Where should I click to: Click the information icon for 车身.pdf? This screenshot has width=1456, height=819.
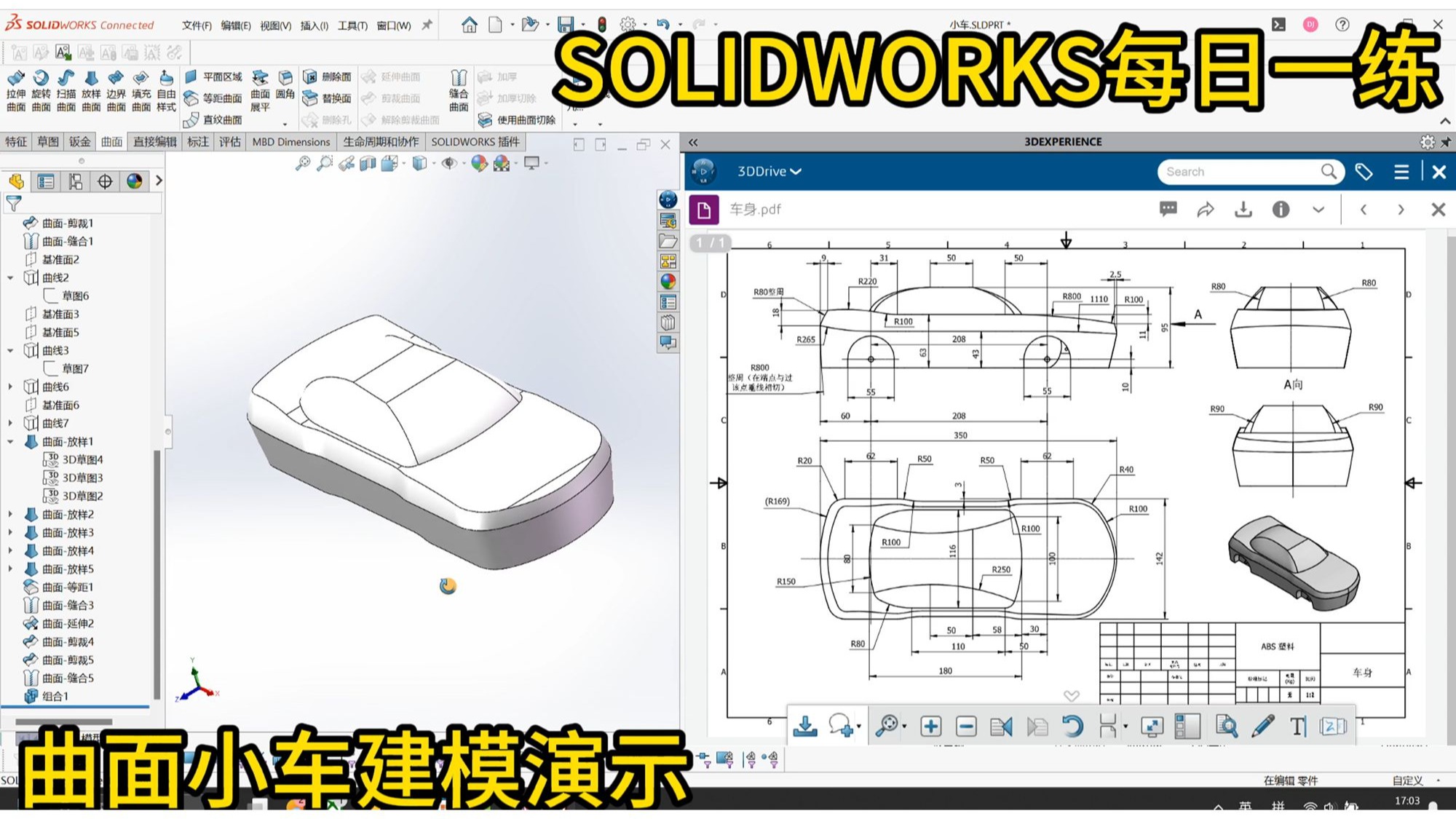pos(1281,210)
